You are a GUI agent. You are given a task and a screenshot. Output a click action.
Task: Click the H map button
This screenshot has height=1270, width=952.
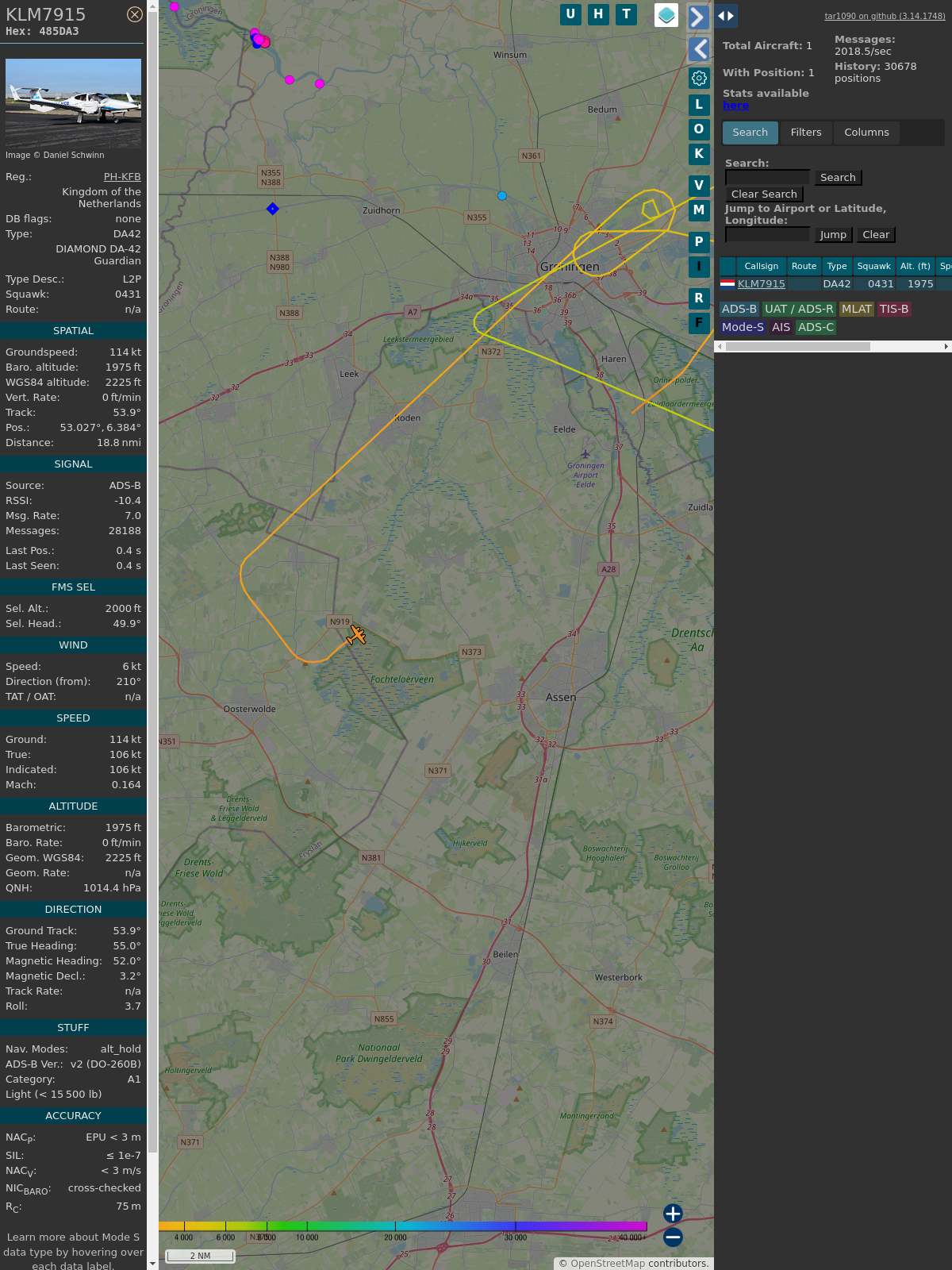(598, 14)
